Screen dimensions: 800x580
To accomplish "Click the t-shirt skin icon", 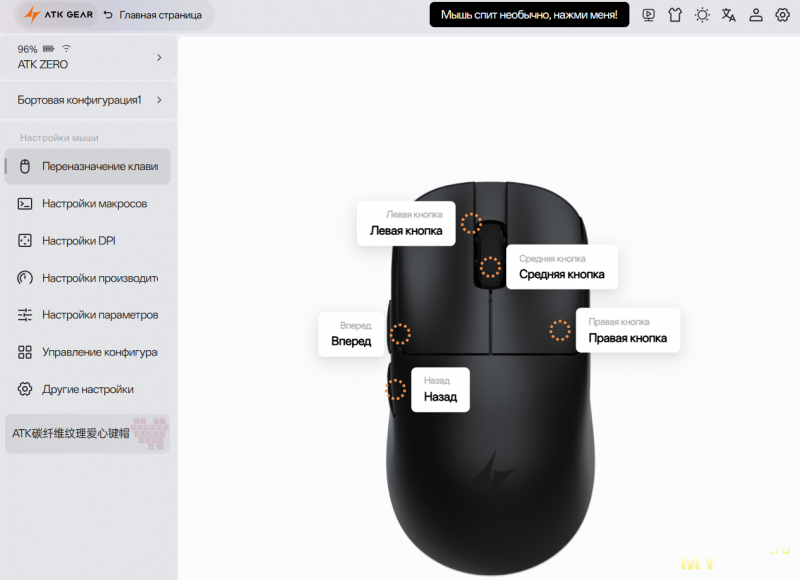I will point(675,15).
